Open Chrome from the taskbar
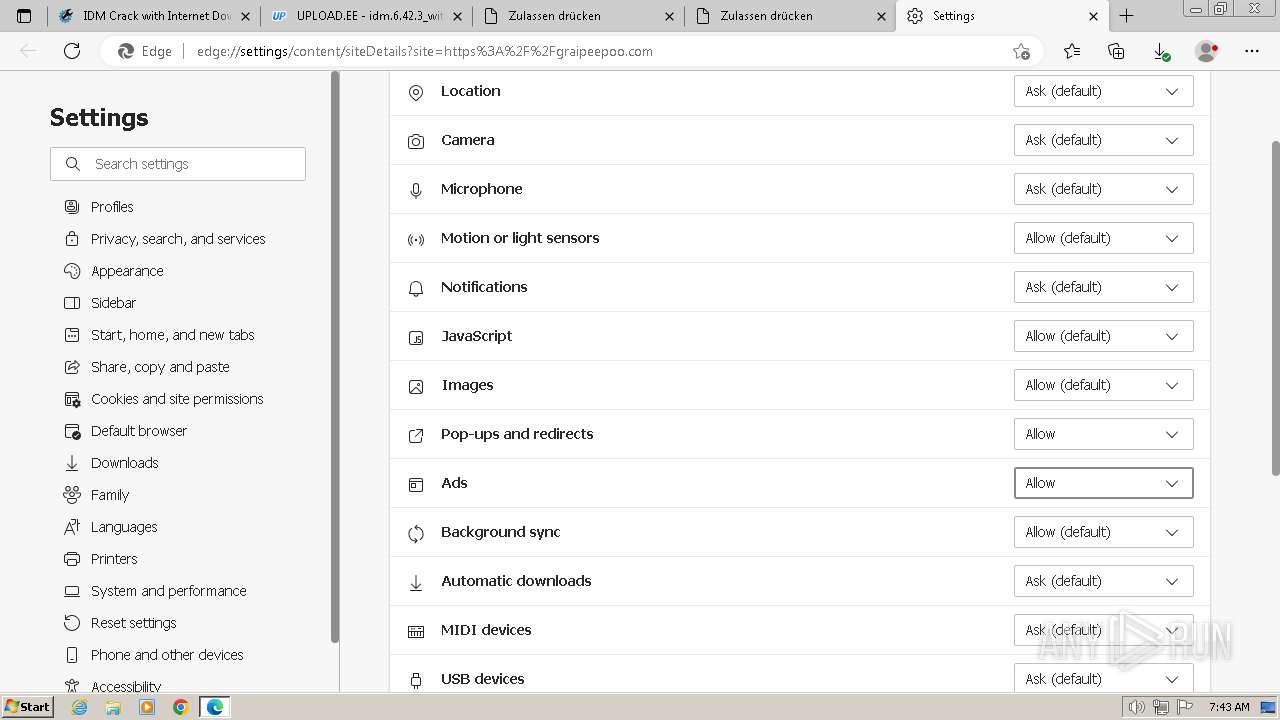Image resolution: width=1280 pixels, height=720 pixels. [180, 707]
